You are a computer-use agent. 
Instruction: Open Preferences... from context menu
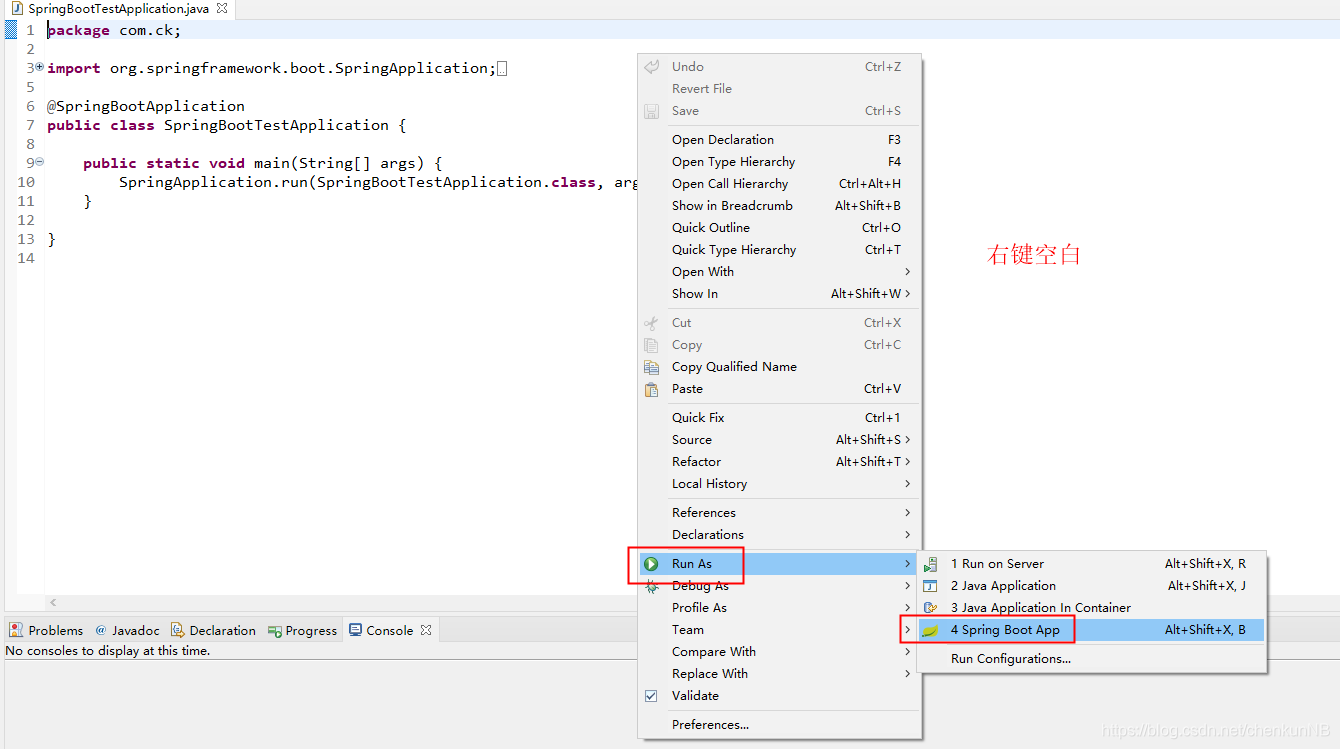pyautogui.click(x=780, y=725)
